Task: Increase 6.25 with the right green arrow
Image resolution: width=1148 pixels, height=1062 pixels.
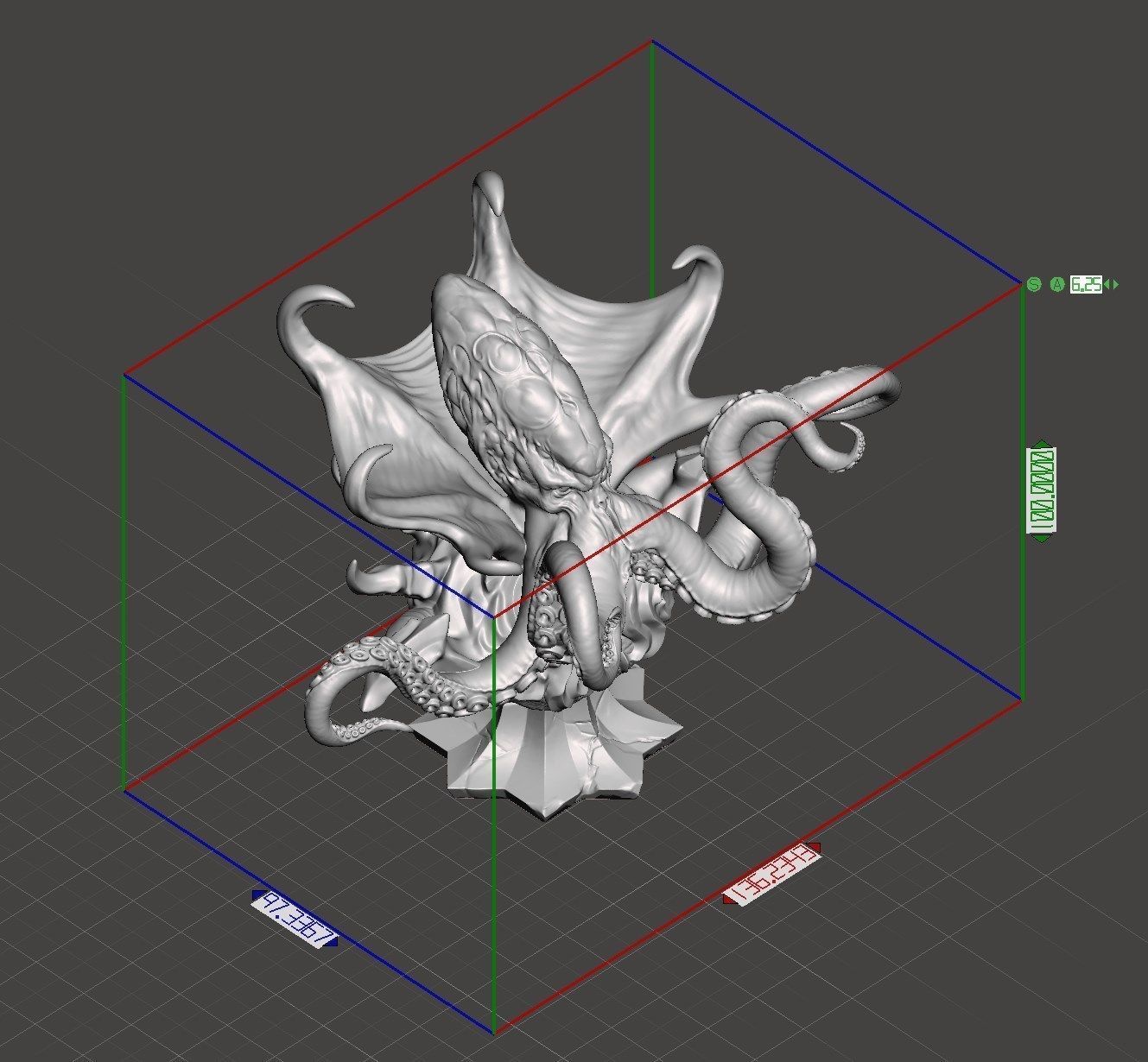Action: [x=1115, y=284]
